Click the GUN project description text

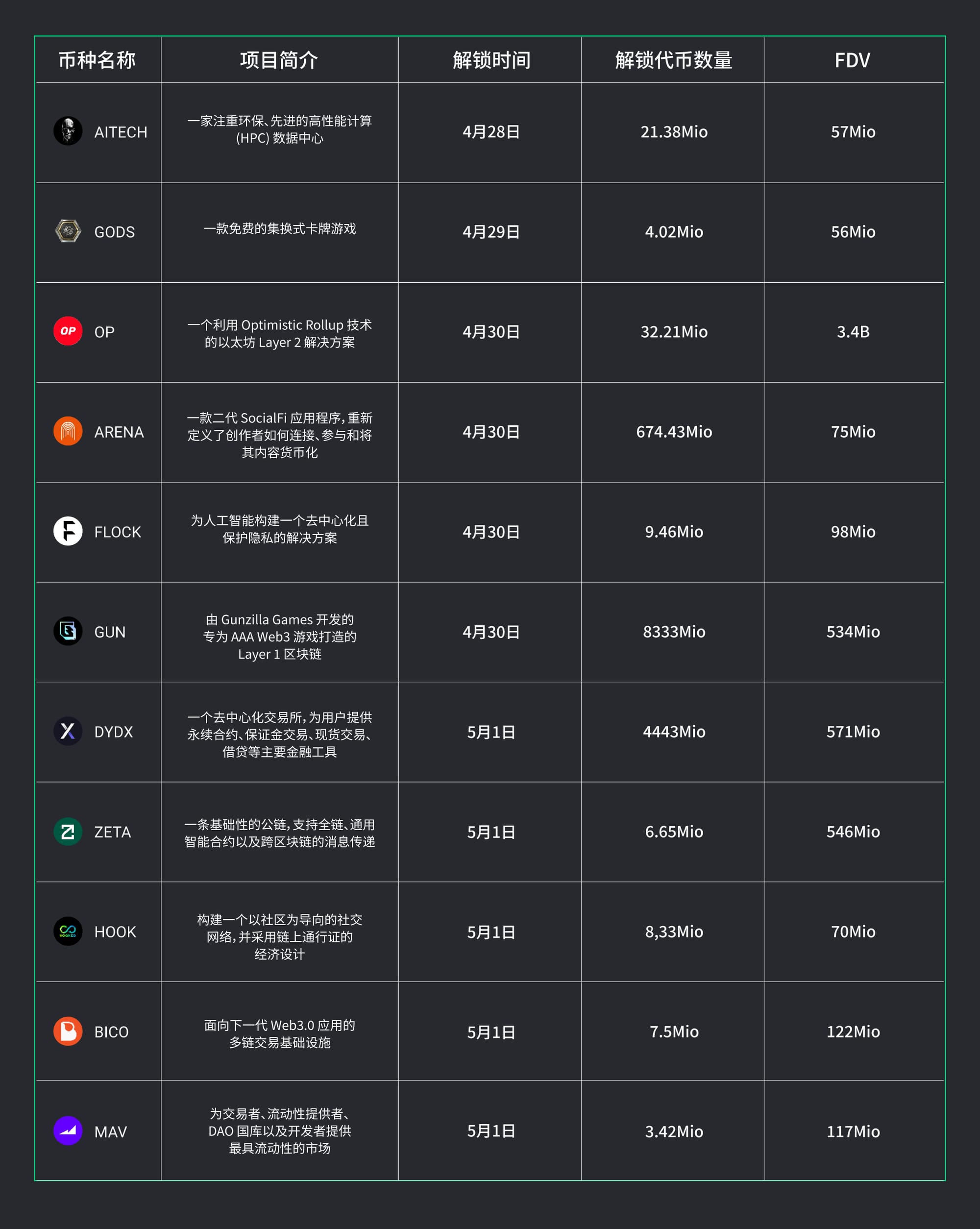pos(279,637)
